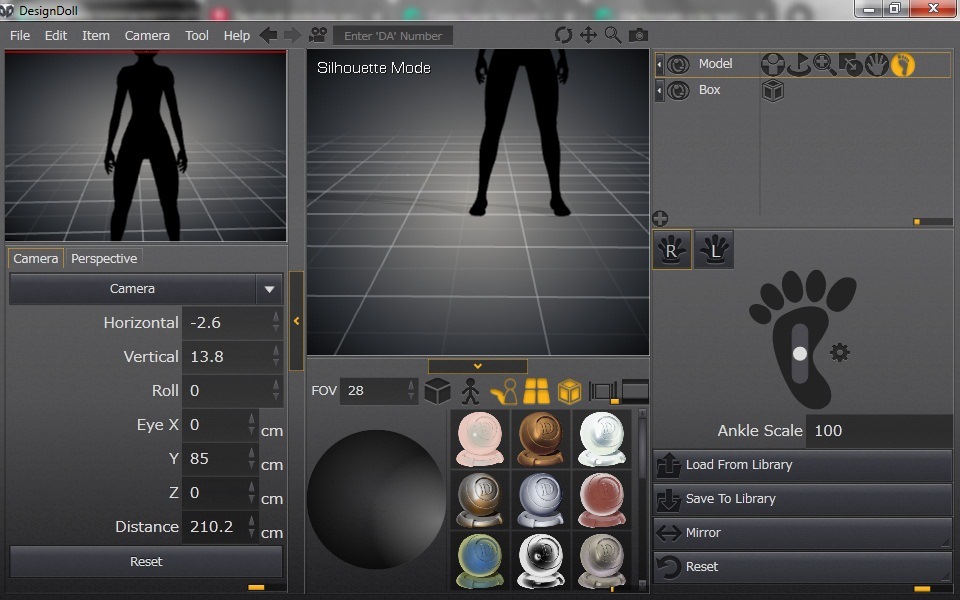
Task: Click the rotate view icon
Action: (x=564, y=35)
